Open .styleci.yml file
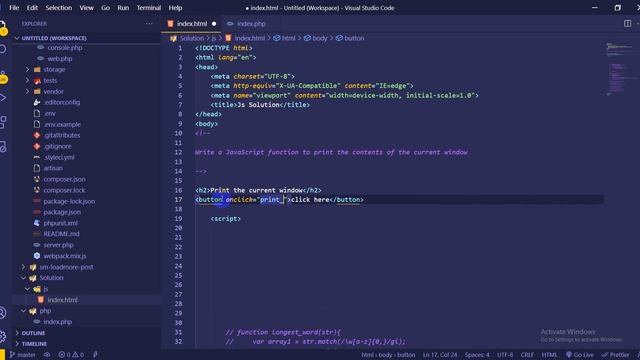Screen dimensions: 640x360 point(59,157)
